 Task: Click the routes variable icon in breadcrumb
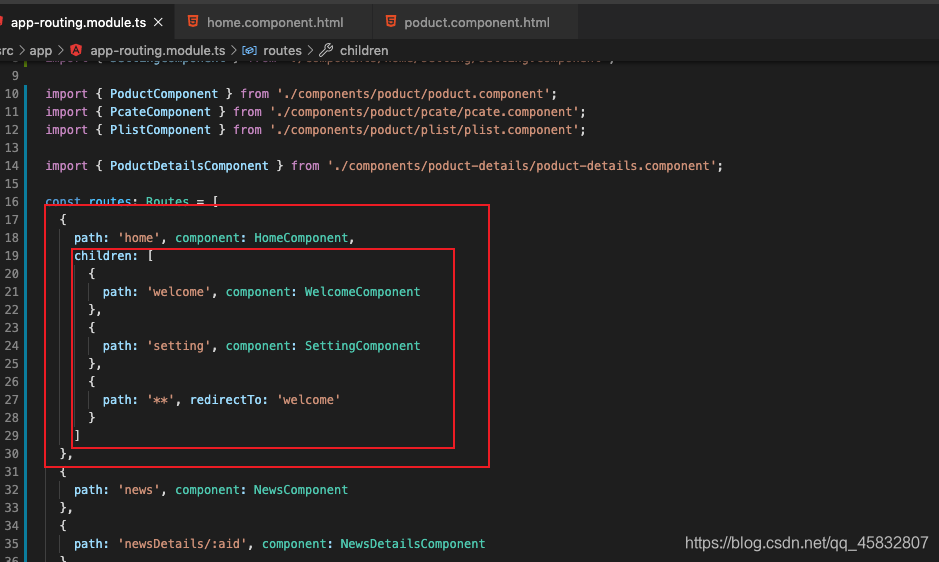249,50
